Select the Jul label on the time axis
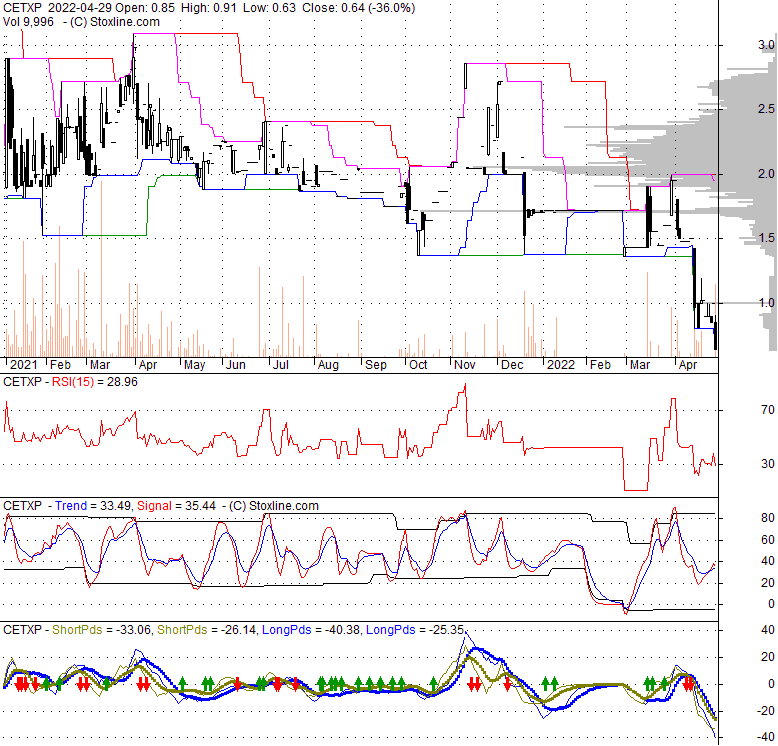778x746 pixels. click(x=281, y=365)
